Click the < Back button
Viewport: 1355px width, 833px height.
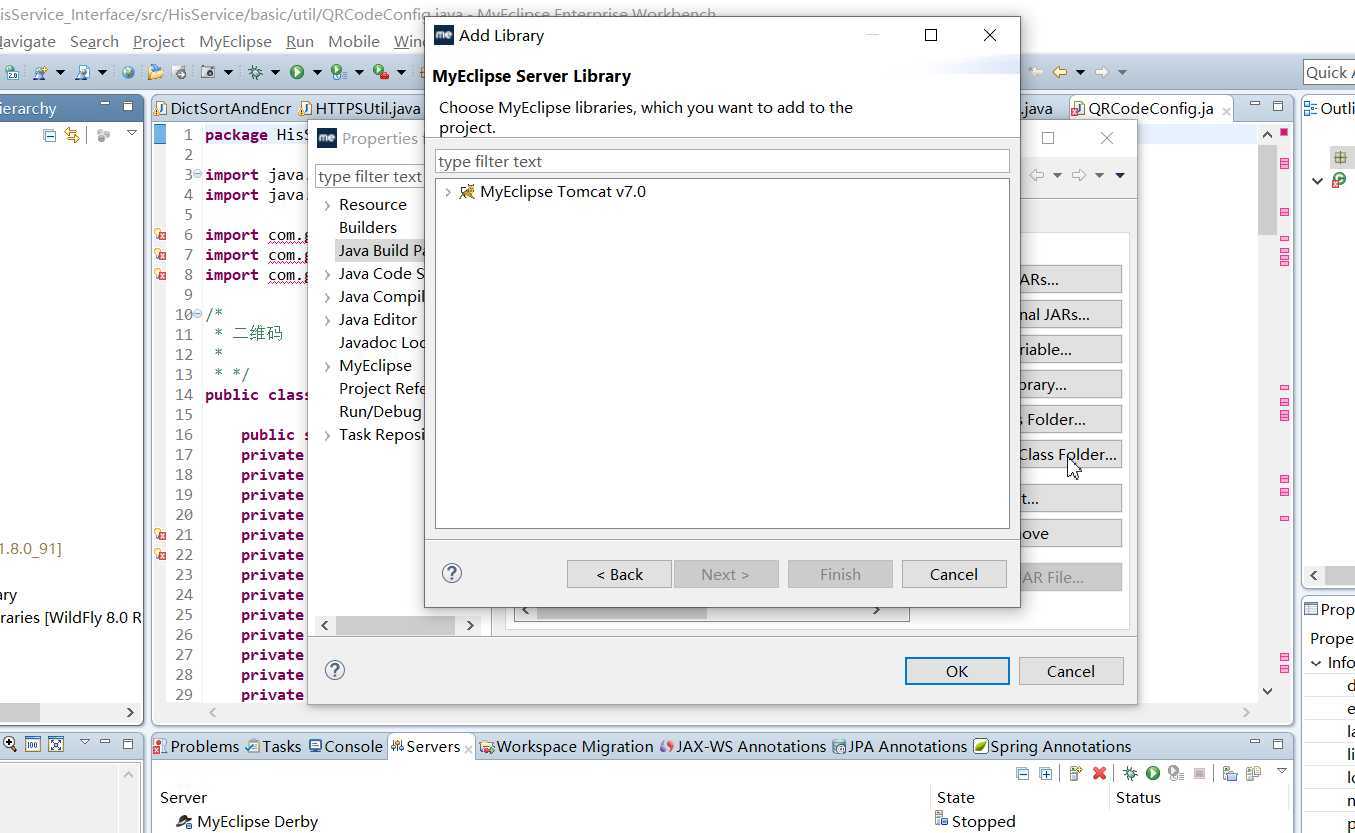click(x=619, y=574)
